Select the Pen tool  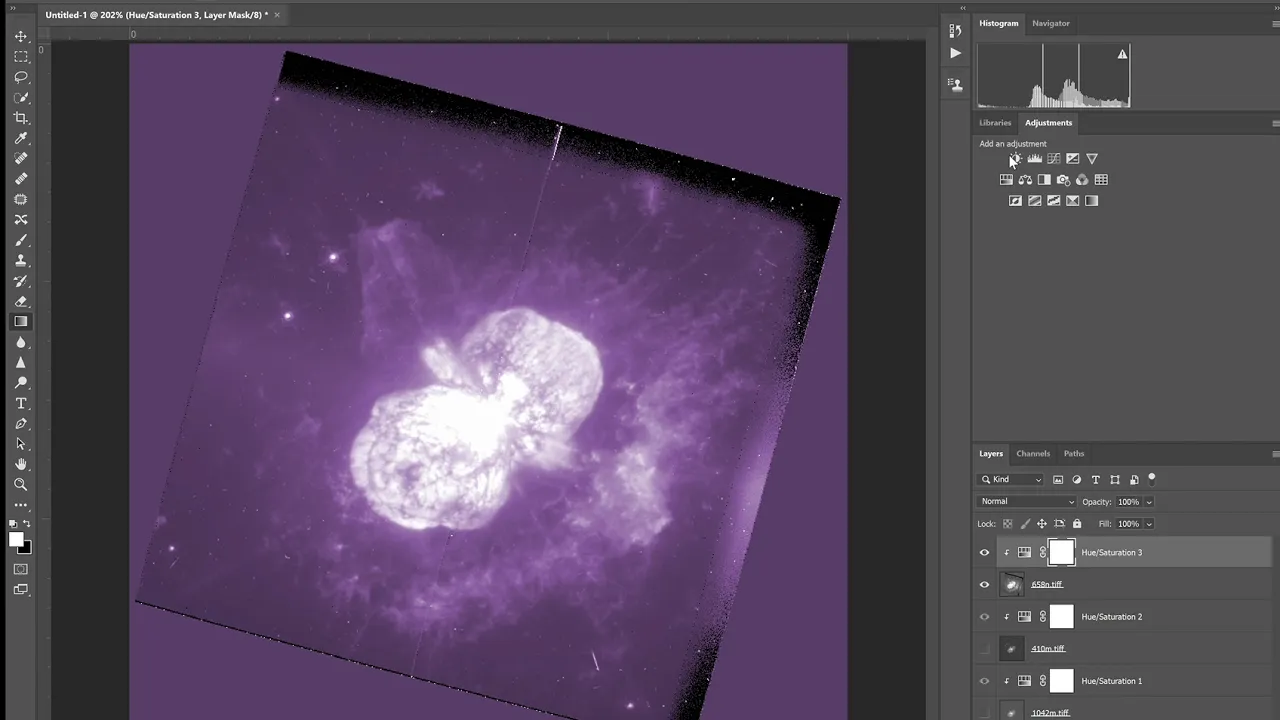pos(21,423)
